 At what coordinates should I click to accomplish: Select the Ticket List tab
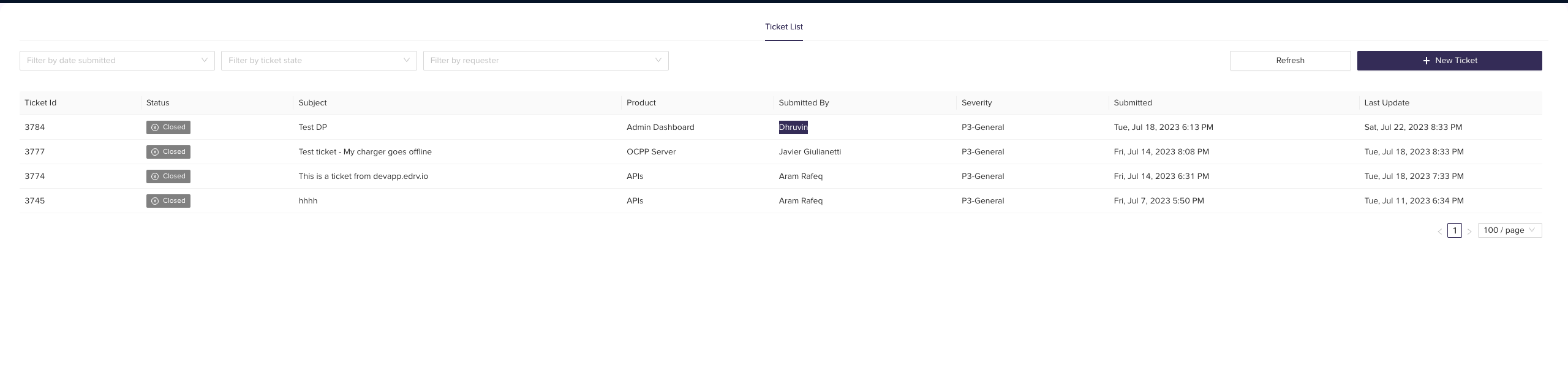click(783, 27)
